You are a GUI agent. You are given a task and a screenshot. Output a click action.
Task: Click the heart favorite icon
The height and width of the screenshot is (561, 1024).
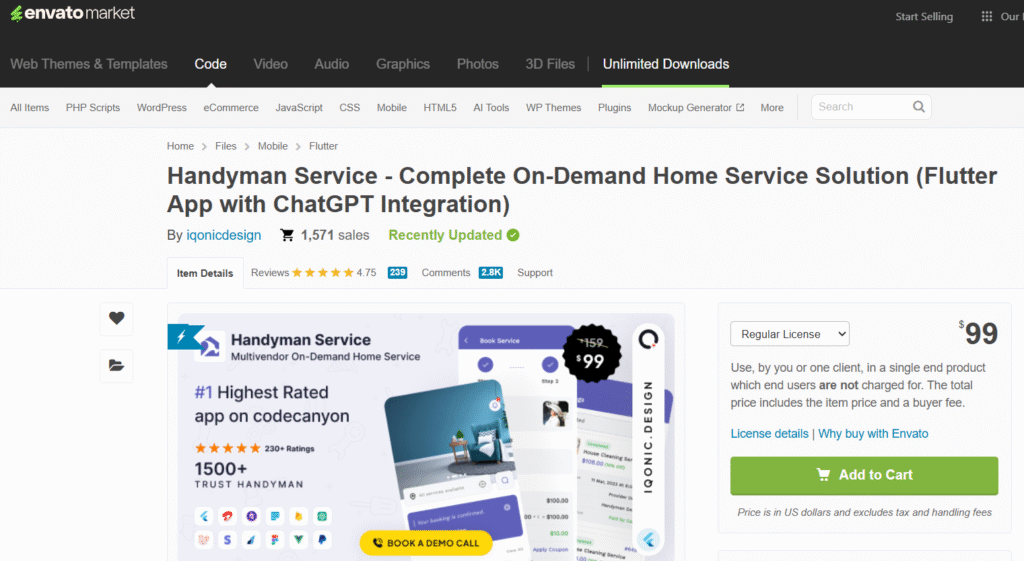click(x=116, y=318)
